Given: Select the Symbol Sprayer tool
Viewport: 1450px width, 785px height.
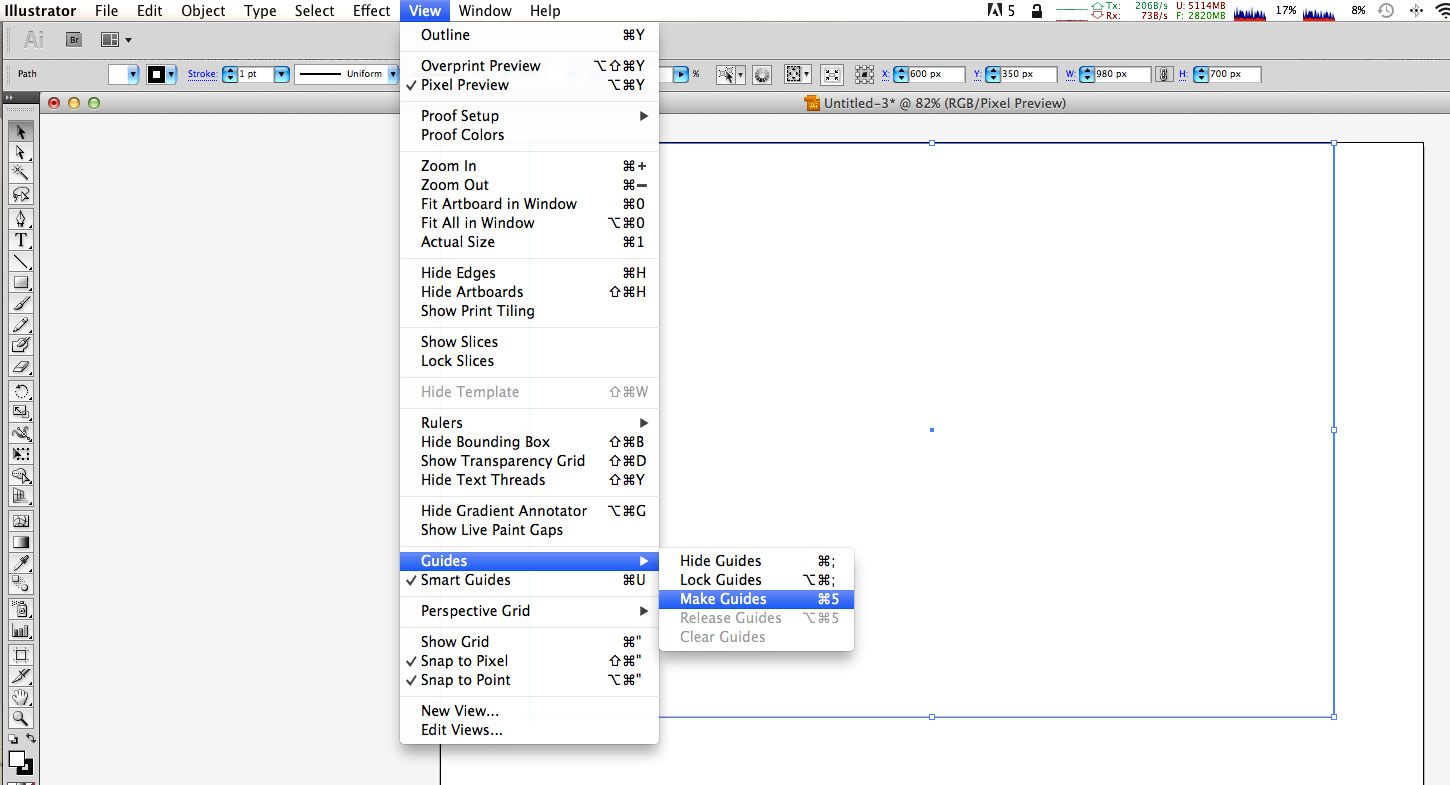Looking at the screenshot, I should [x=21, y=609].
